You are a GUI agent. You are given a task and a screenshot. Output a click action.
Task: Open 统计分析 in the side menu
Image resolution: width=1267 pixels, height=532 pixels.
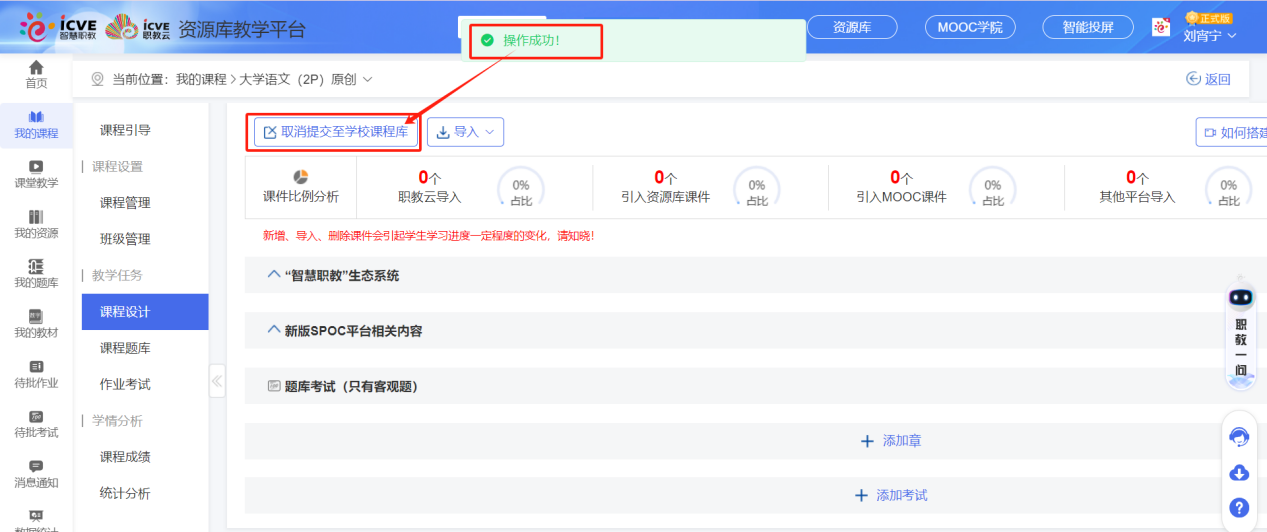(125, 493)
